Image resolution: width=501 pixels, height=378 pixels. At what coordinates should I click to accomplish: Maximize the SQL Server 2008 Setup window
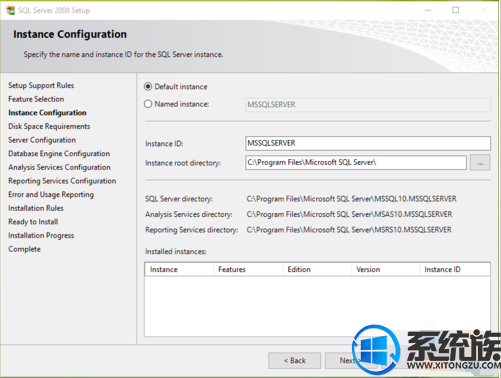[x=455, y=10]
